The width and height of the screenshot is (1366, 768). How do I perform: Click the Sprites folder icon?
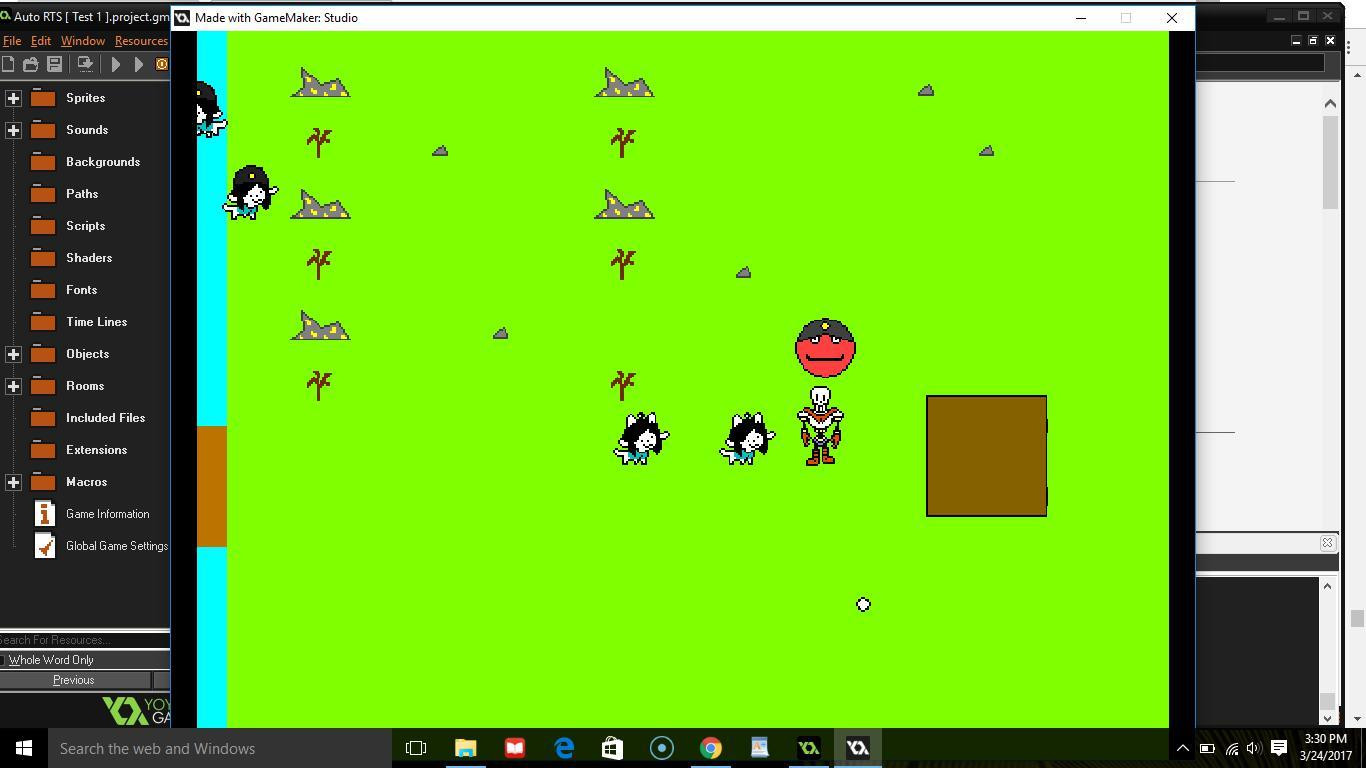pos(43,98)
